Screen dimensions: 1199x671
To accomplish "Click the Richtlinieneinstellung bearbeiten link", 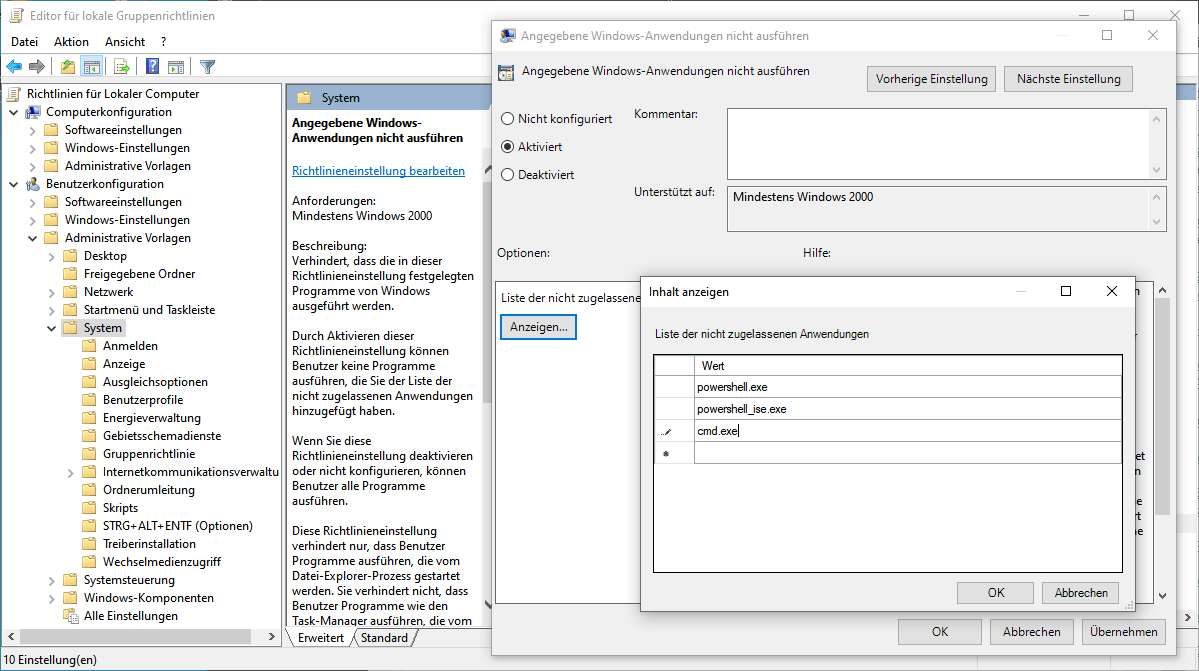I will [378, 171].
